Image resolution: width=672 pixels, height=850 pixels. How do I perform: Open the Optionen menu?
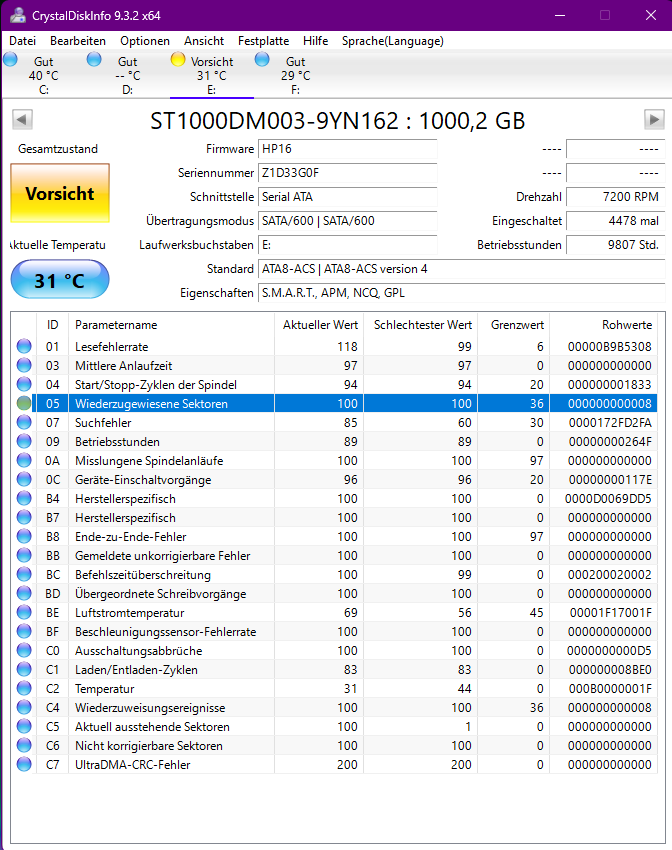pos(145,41)
